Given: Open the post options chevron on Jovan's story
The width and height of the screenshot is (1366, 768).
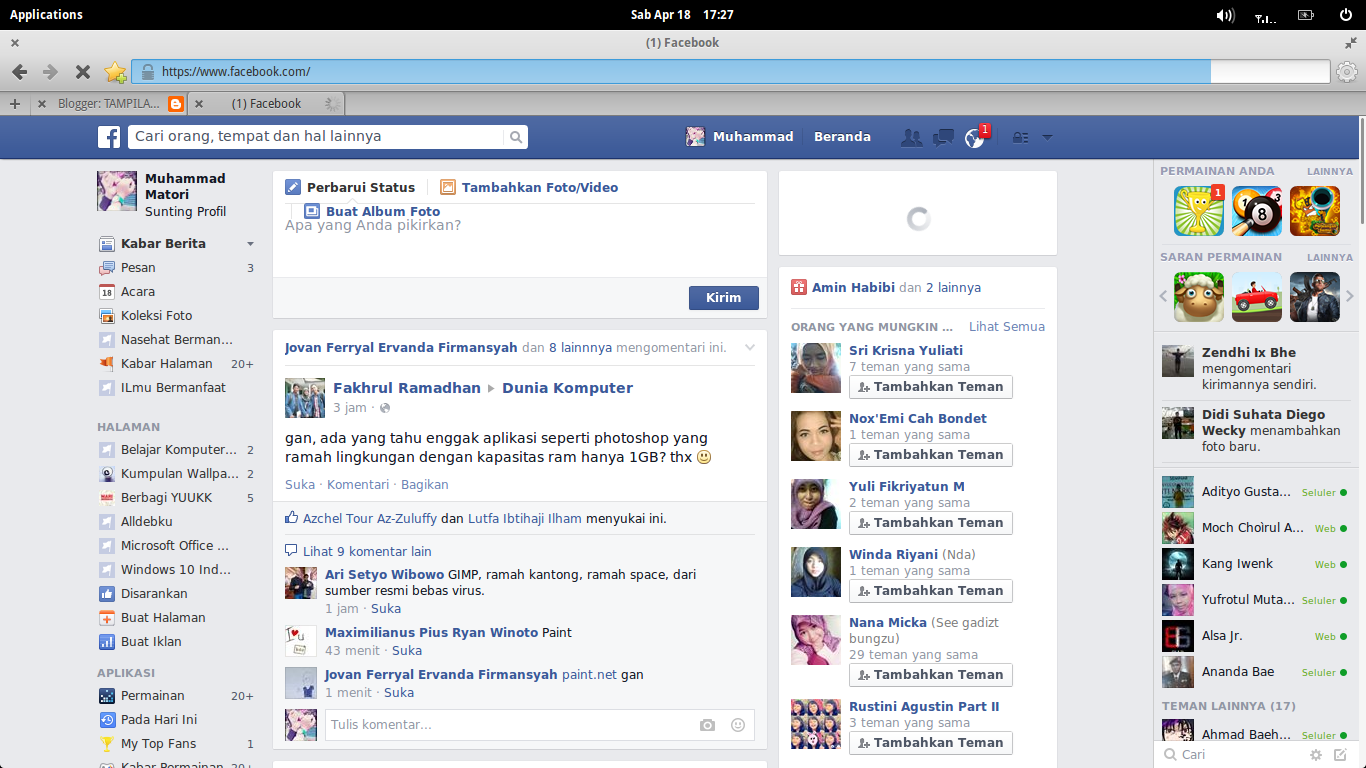Looking at the screenshot, I should tap(749, 348).
